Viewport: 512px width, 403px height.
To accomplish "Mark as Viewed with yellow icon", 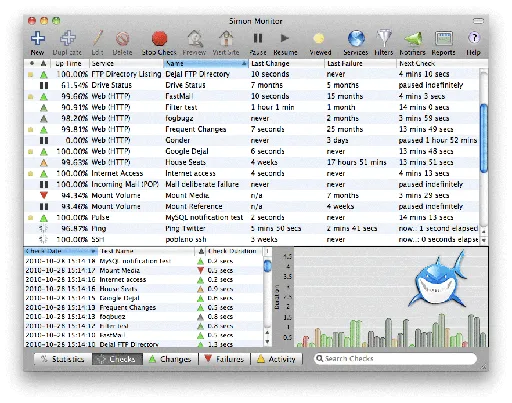I will (x=319, y=39).
